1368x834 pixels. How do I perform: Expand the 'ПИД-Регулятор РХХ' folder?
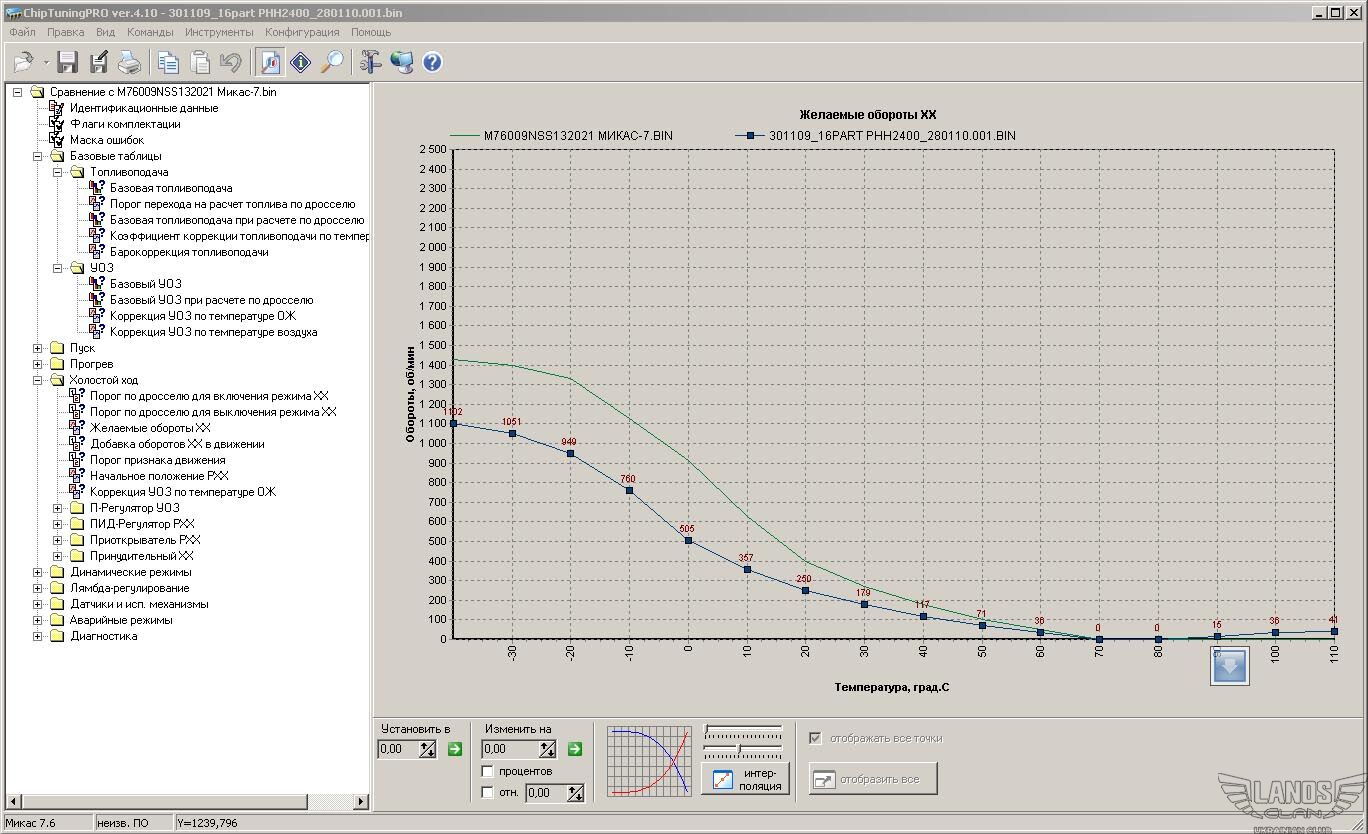(x=58, y=524)
